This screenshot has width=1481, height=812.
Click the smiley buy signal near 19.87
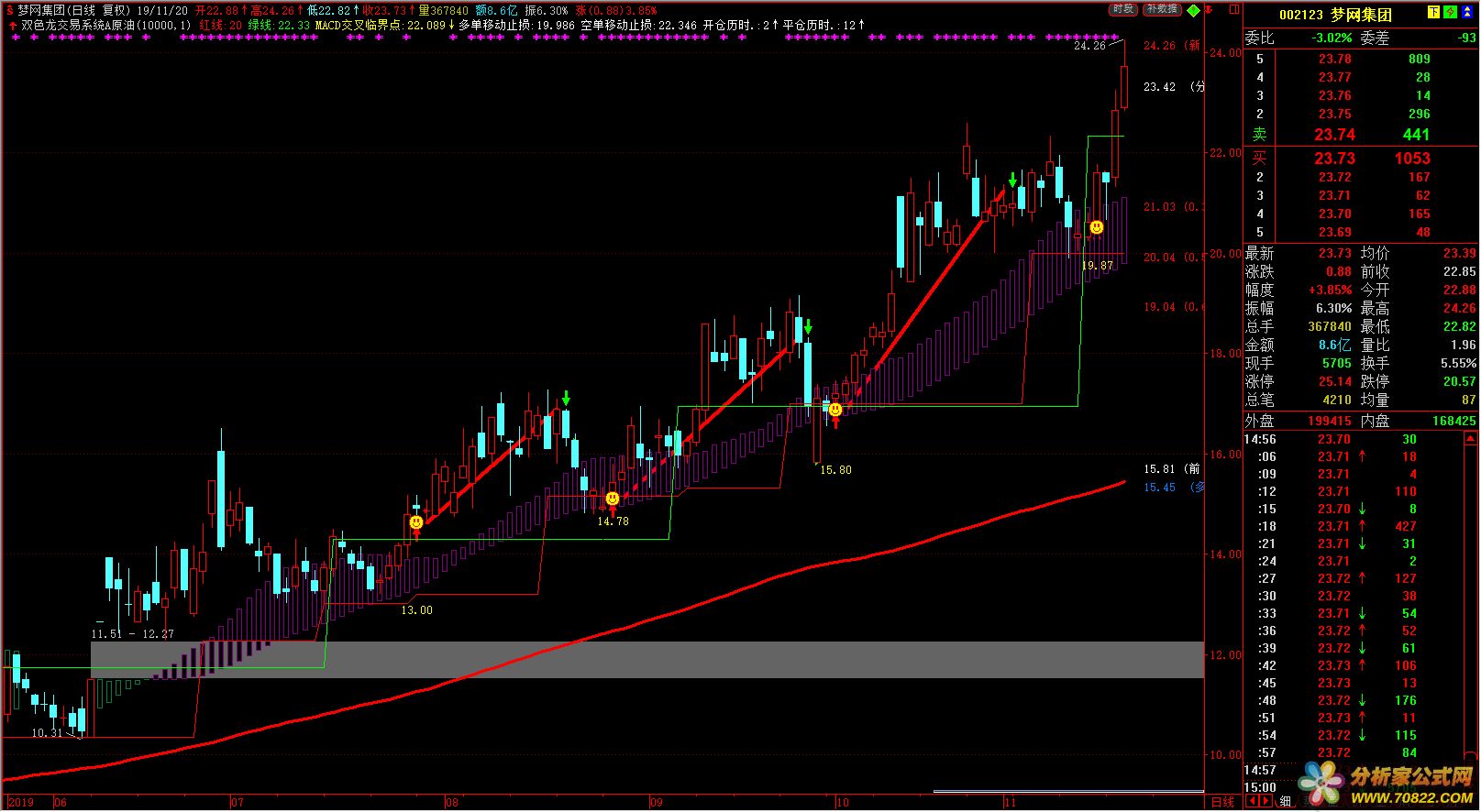(1097, 227)
